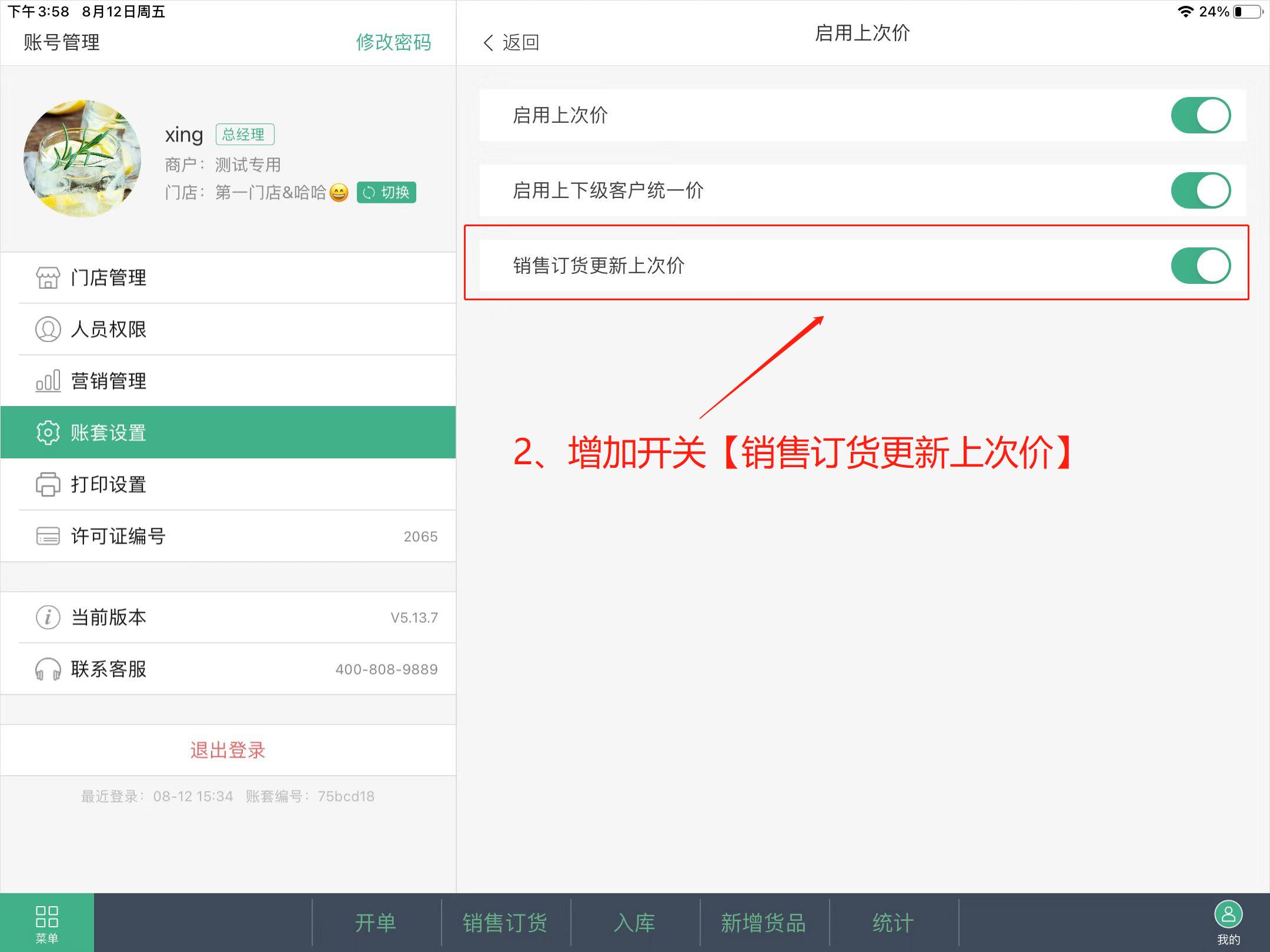Select 账套设置 menu entry
The width and height of the screenshot is (1270, 952).
228,433
